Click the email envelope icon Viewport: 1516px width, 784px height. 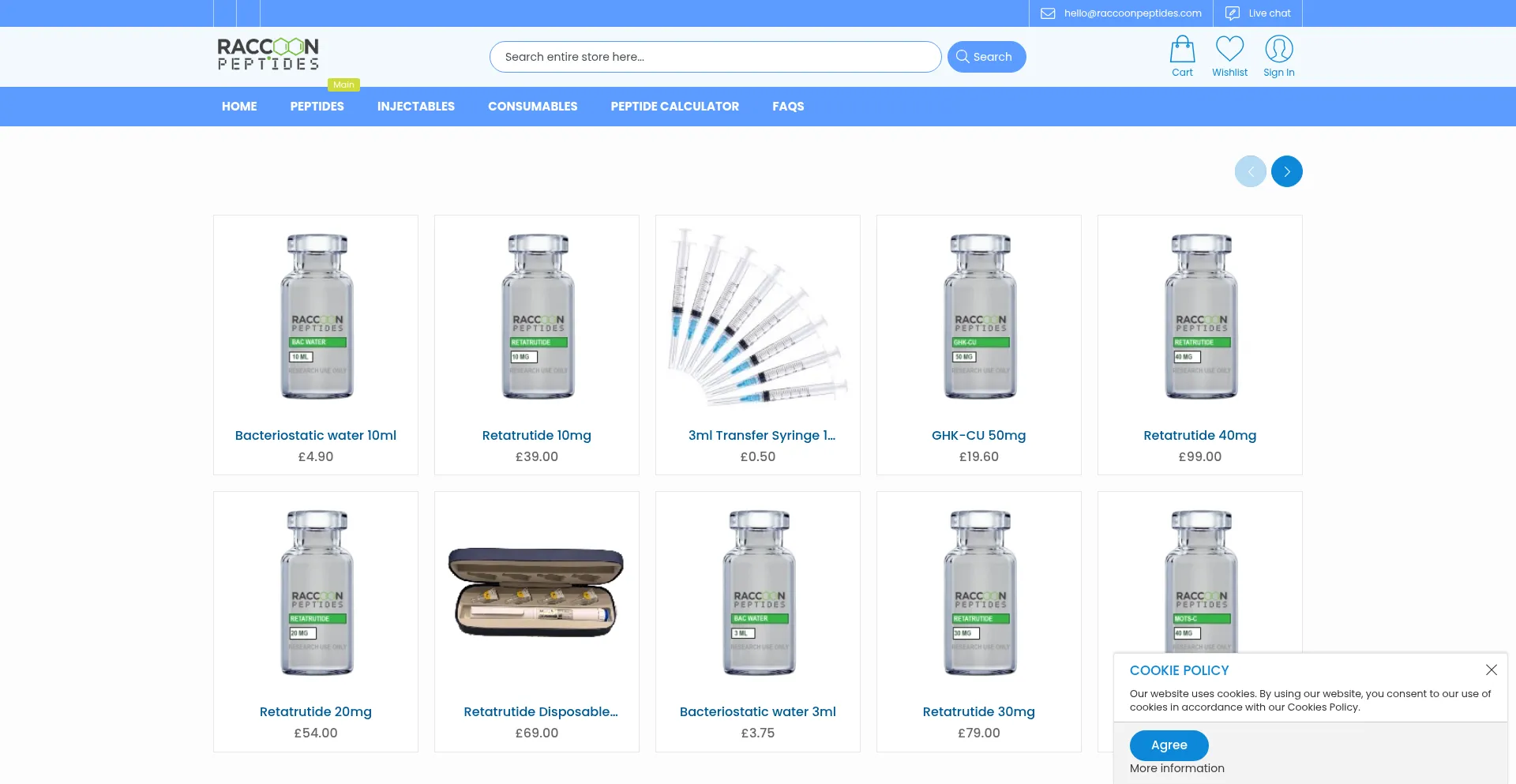1048,13
